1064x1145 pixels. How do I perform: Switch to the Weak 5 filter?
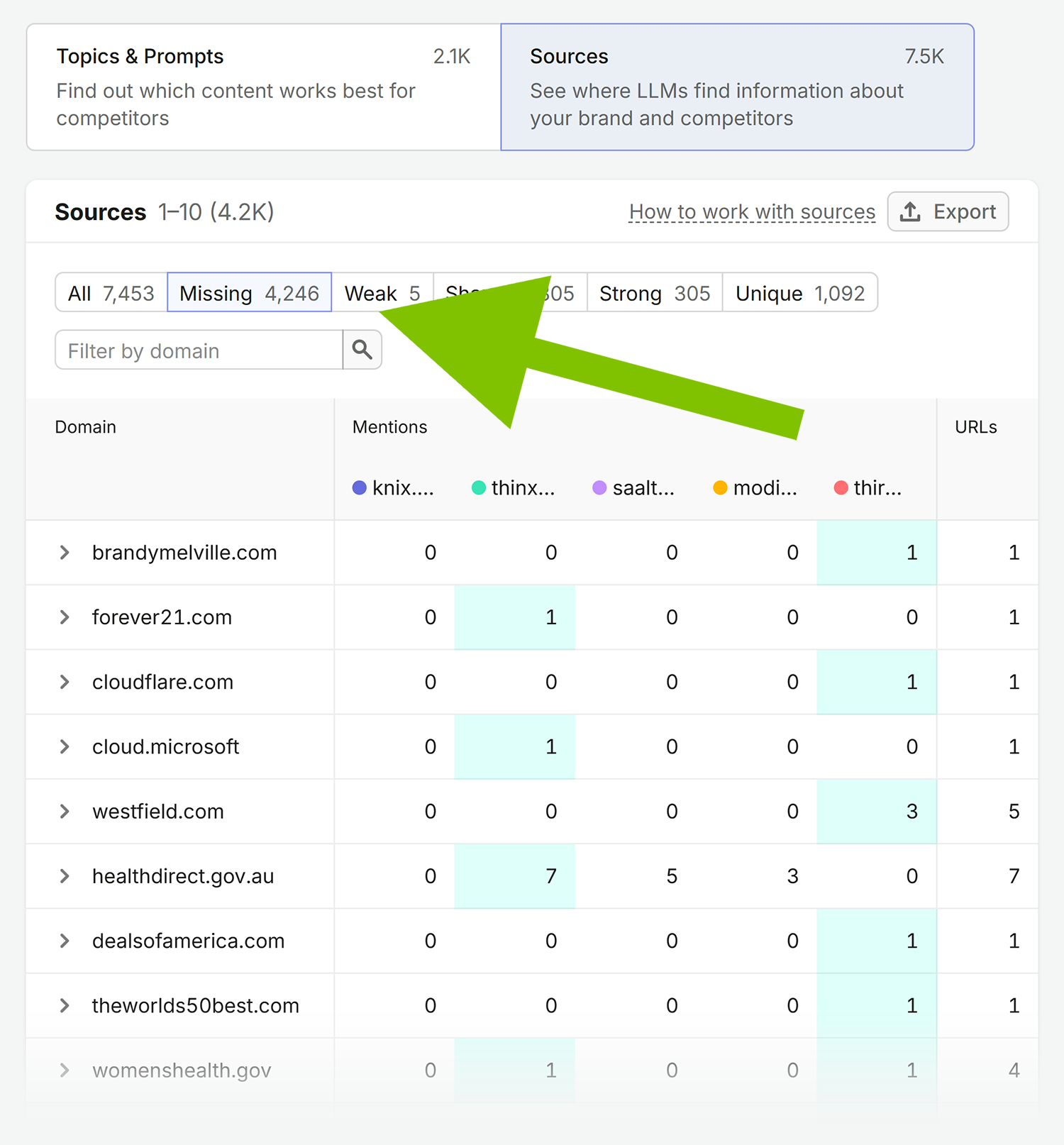point(382,292)
